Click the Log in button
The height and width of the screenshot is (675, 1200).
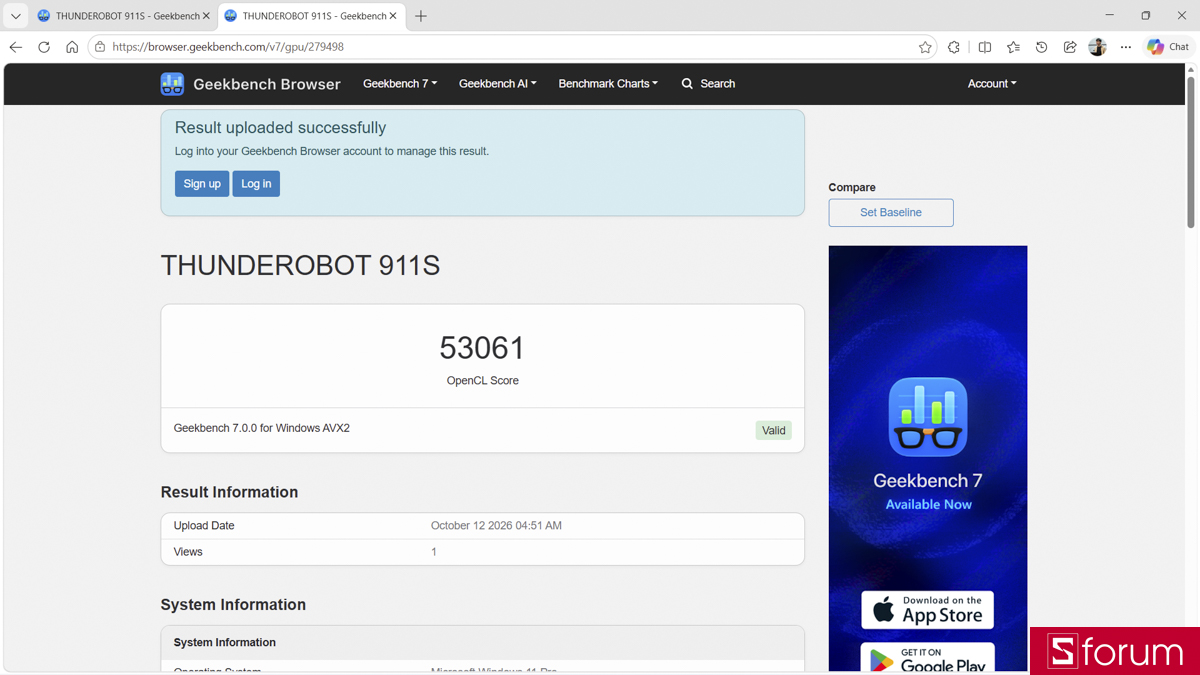[256, 184]
